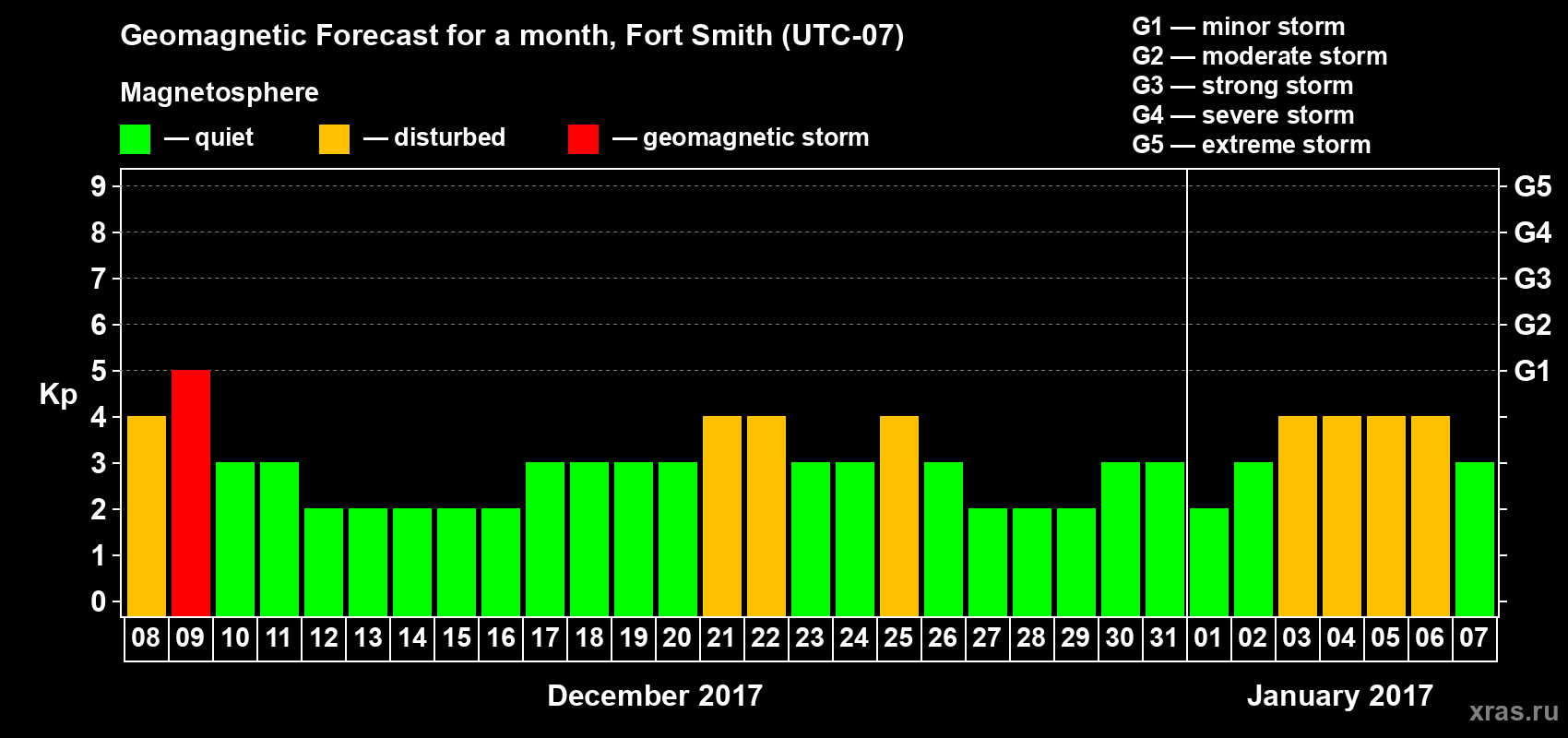This screenshot has height=738, width=1568.
Task: Click the green quiet legend swatch
Action: click(135, 139)
